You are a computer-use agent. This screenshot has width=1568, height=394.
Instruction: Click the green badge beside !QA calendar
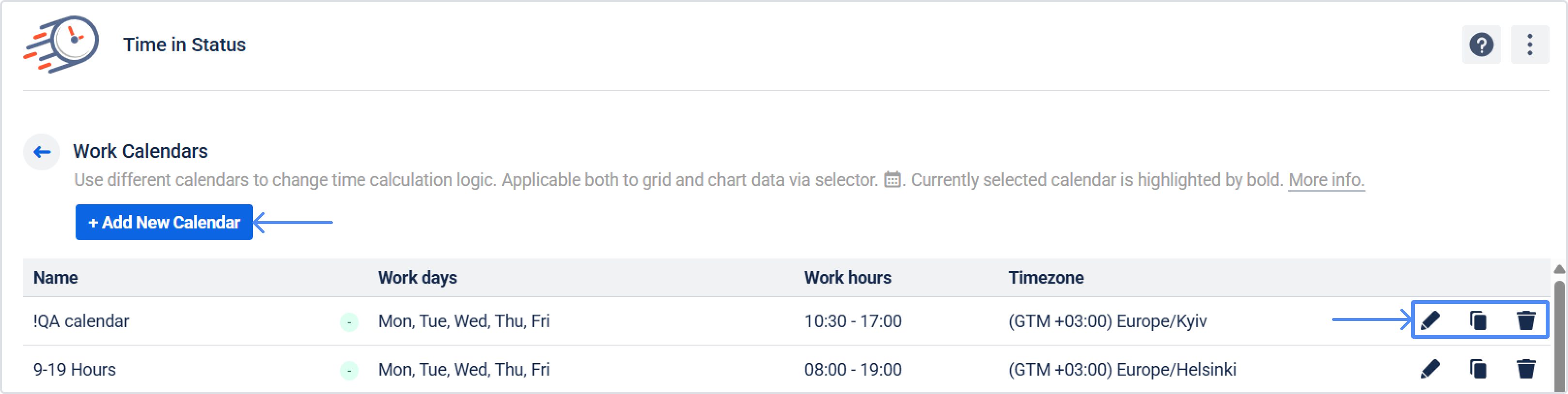tap(349, 322)
